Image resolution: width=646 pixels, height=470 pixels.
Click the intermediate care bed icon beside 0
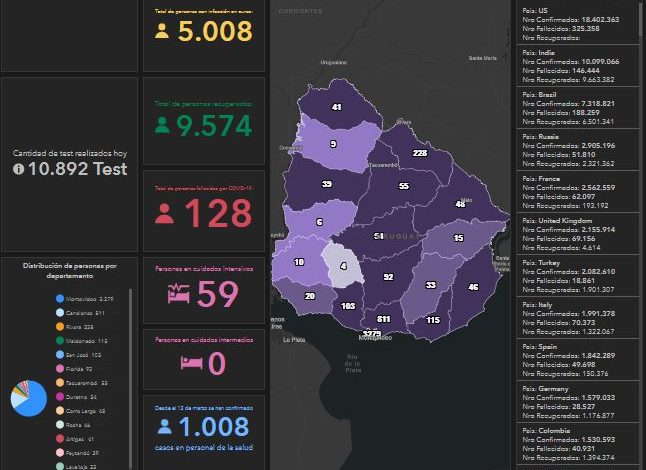point(190,361)
